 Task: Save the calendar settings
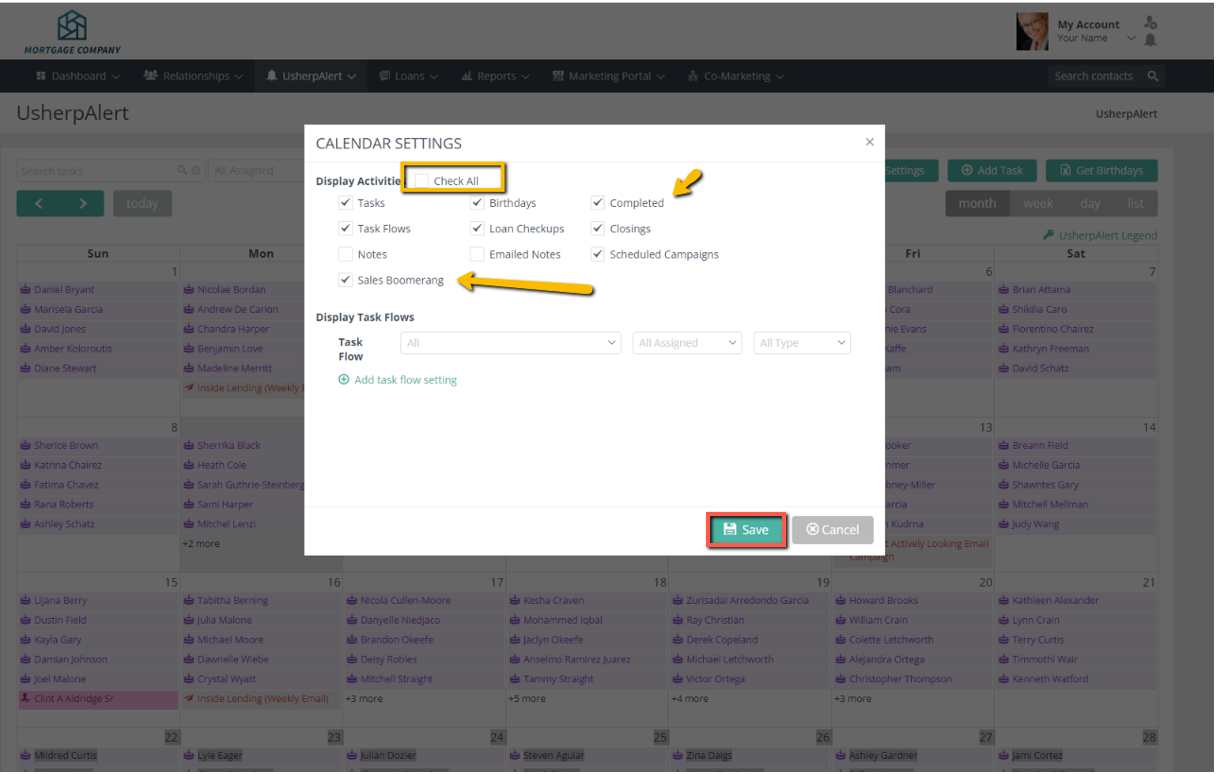tap(747, 530)
